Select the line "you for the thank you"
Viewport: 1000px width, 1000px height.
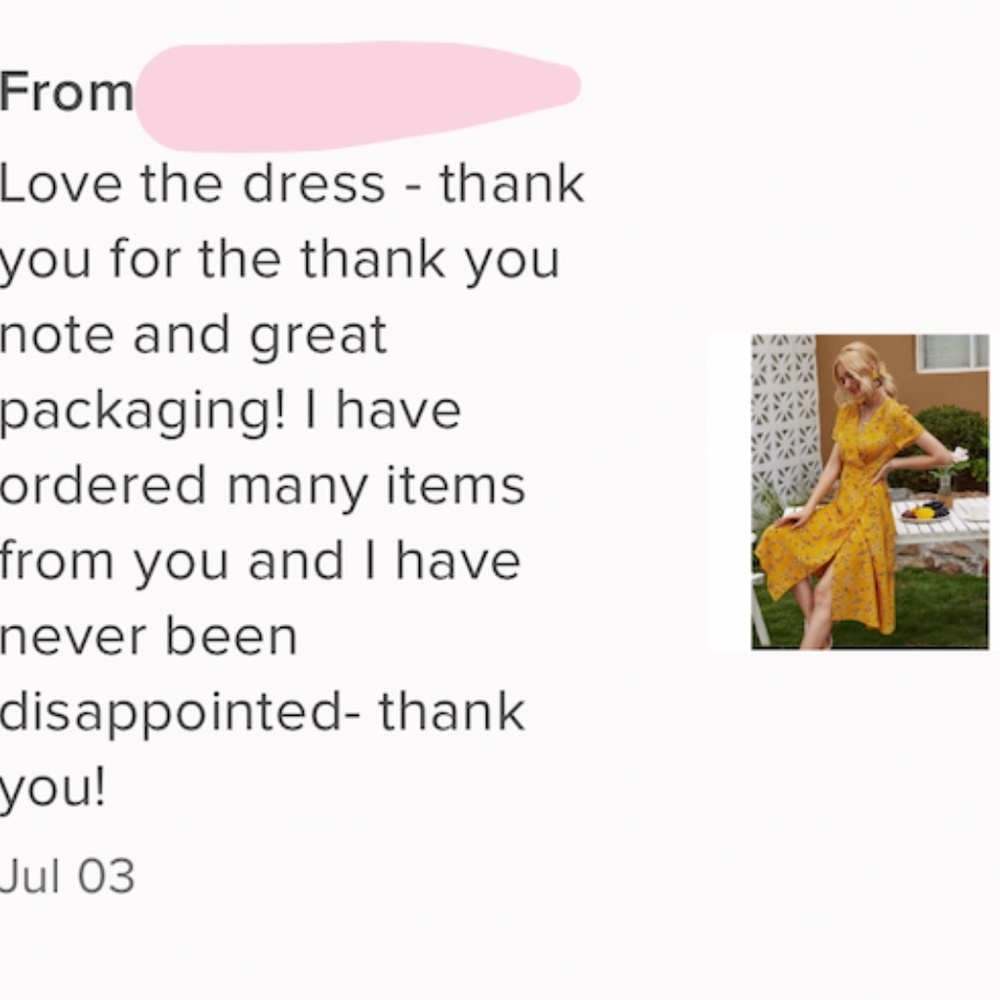[x=279, y=260]
